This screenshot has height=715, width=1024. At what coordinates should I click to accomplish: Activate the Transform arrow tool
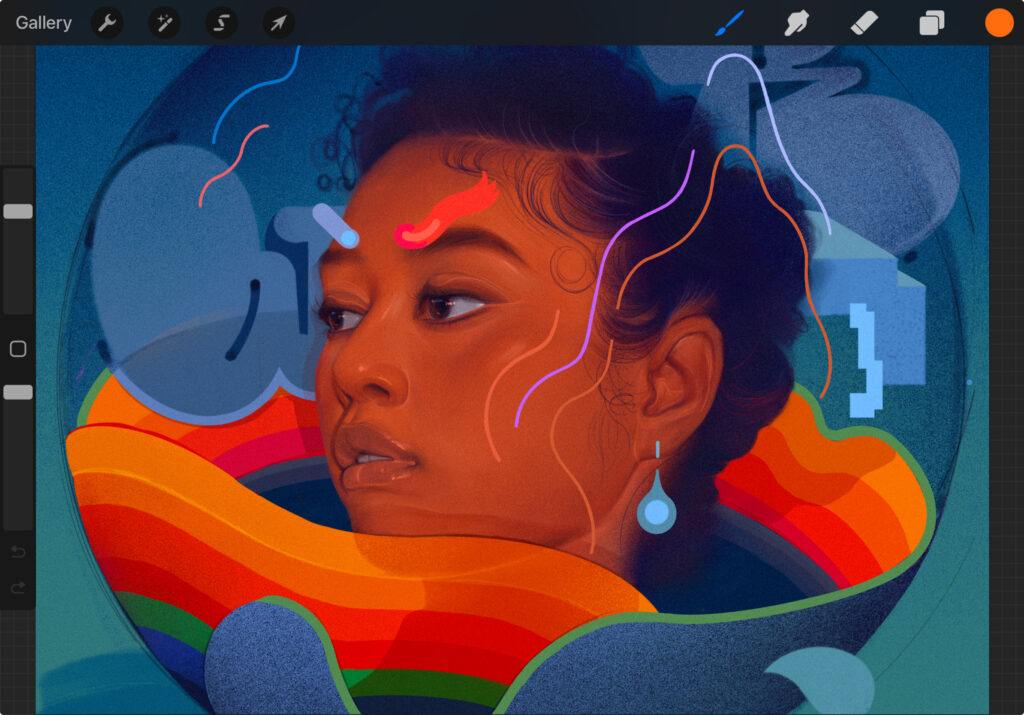(278, 23)
